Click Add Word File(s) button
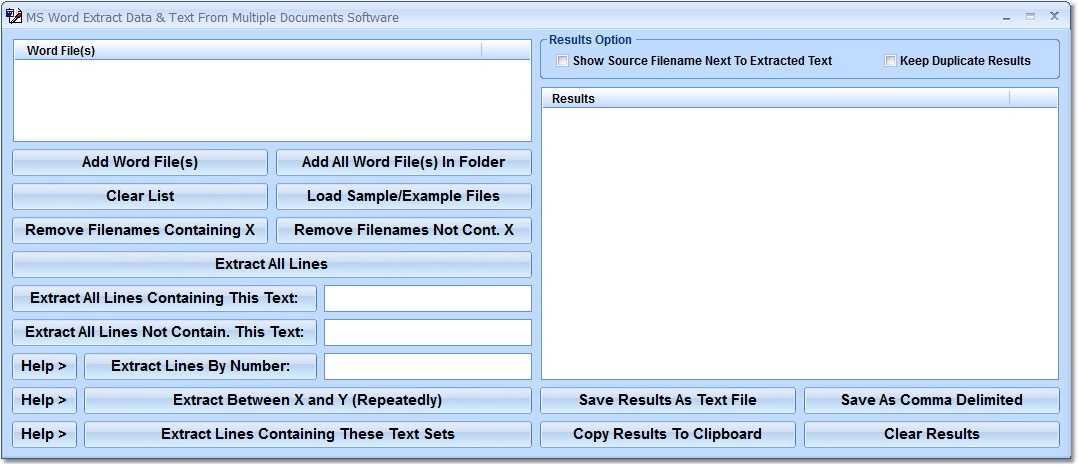Viewport: 1078px width, 466px height. click(140, 162)
